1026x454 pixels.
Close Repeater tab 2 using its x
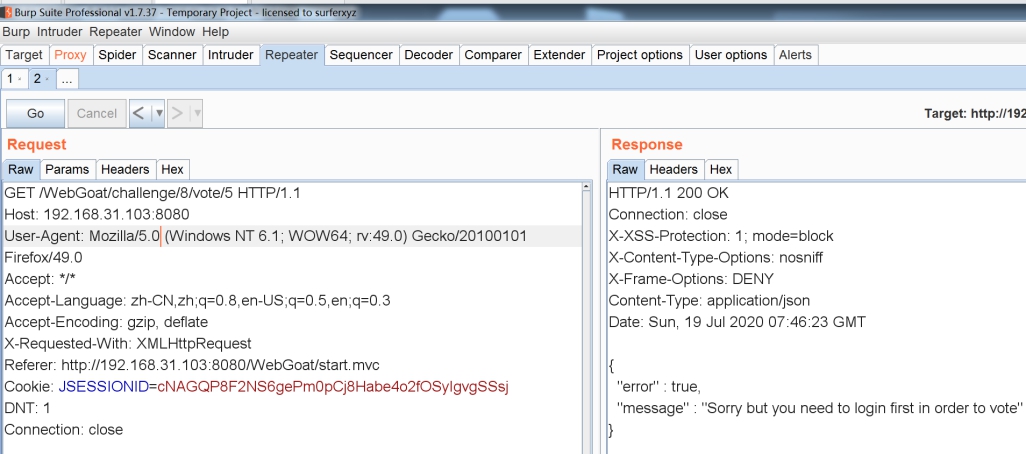pyautogui.click(x=48, y=80)
